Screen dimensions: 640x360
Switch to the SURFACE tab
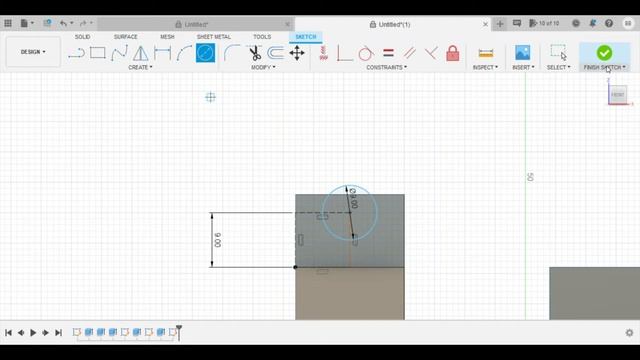[125, 37]
